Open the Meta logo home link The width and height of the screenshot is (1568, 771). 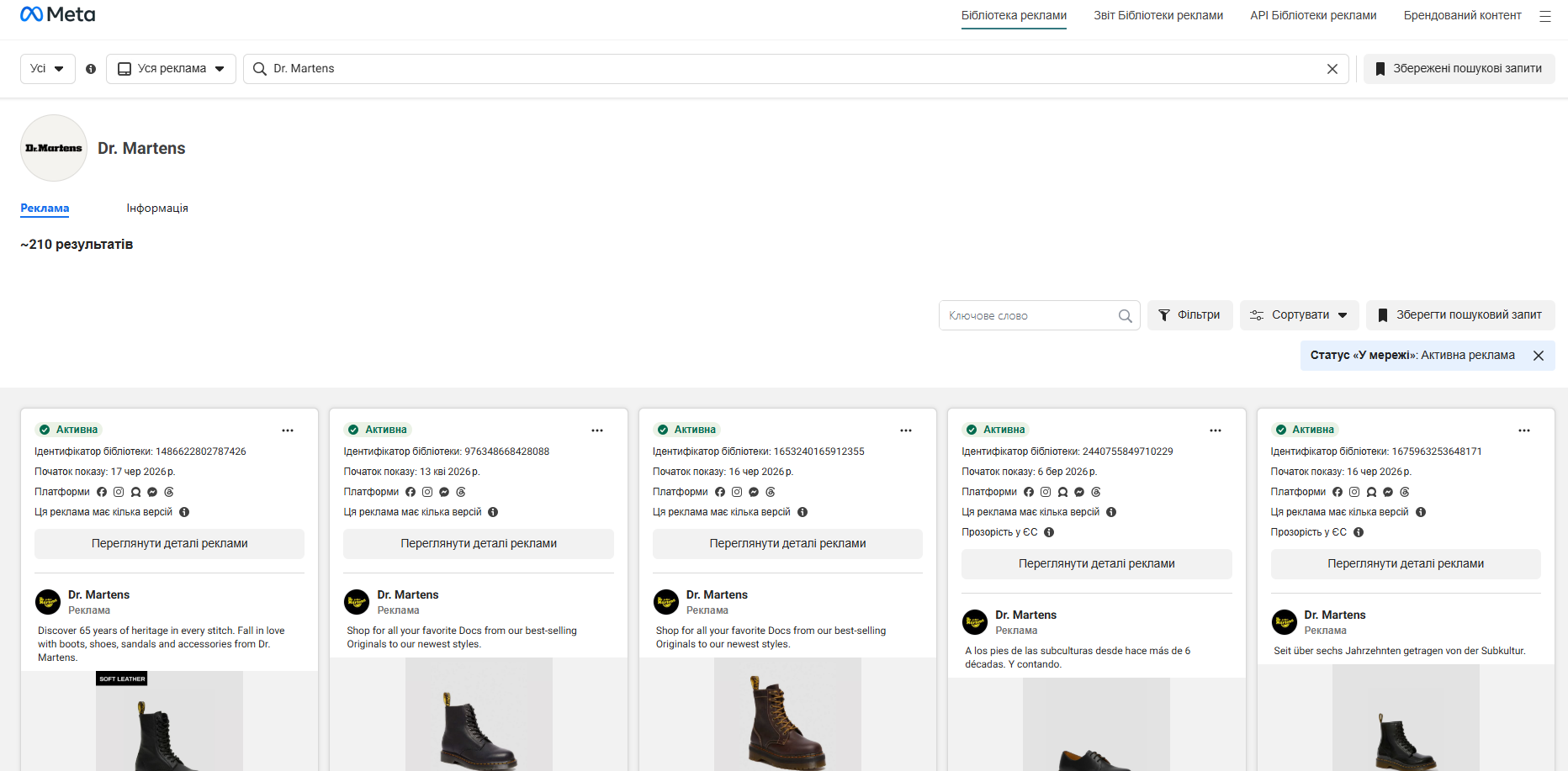tap(57, 14)
